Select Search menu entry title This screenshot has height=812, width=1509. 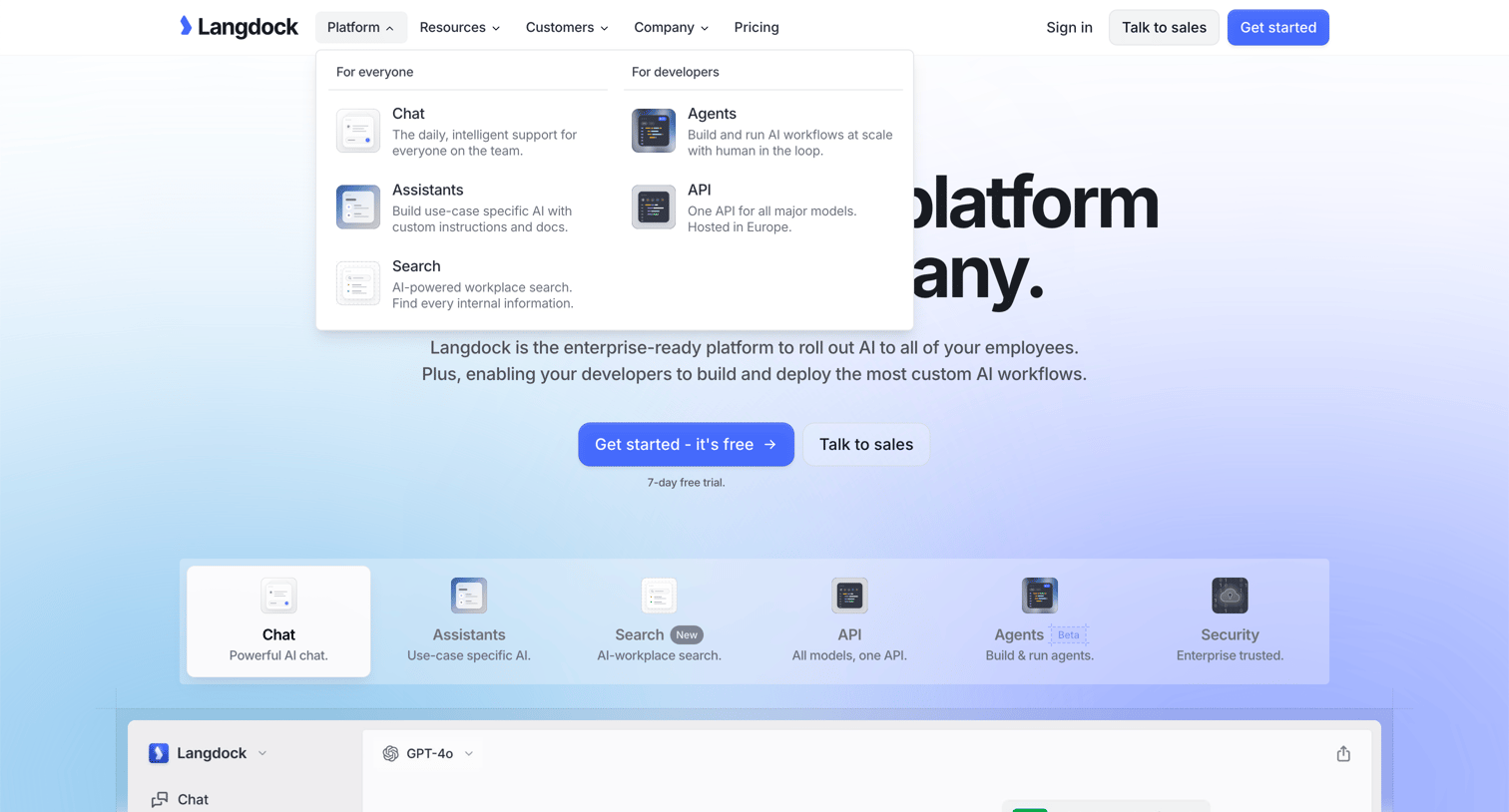coord(416,266)
